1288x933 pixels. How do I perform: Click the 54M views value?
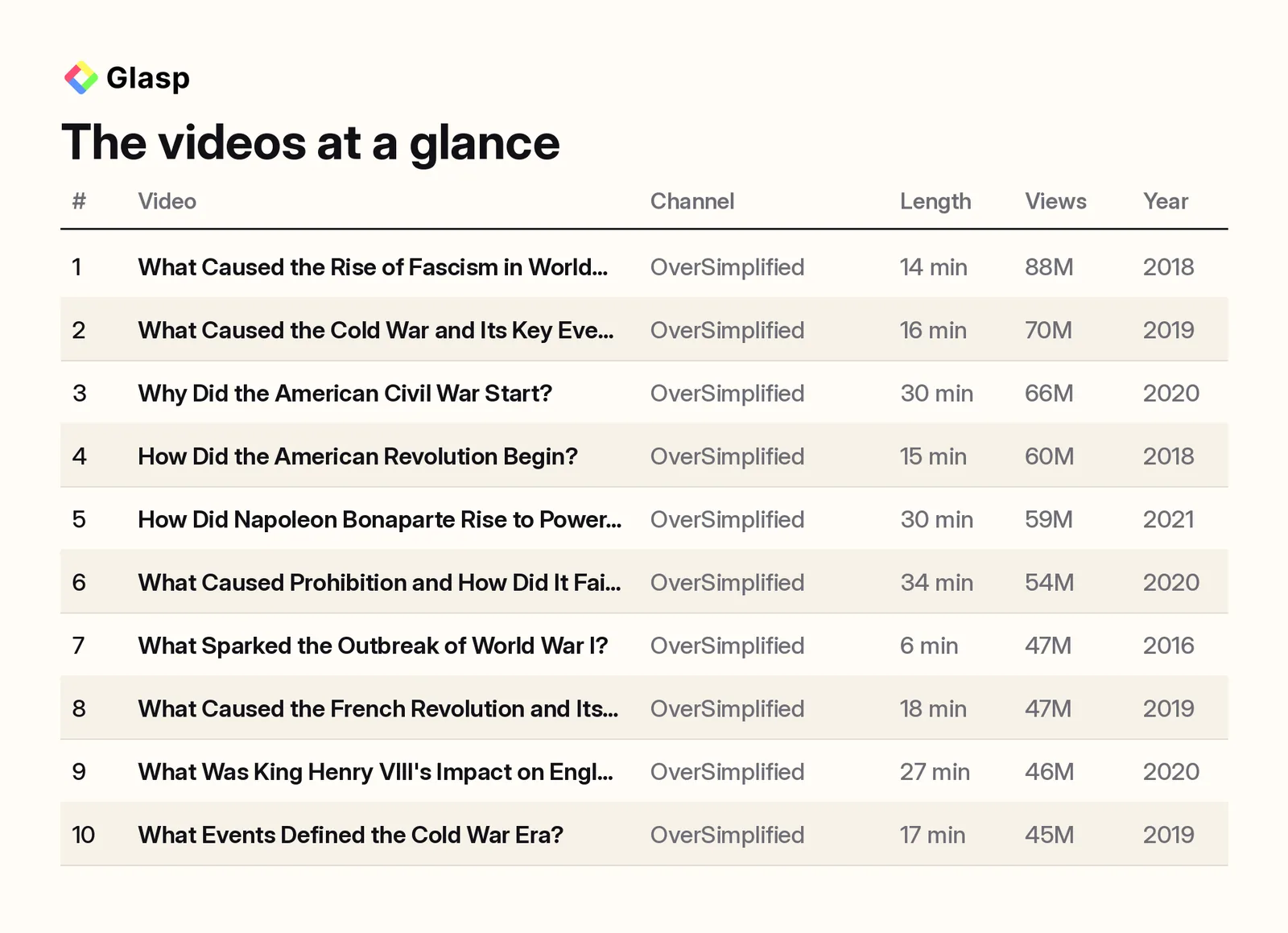coord(1050,583)
